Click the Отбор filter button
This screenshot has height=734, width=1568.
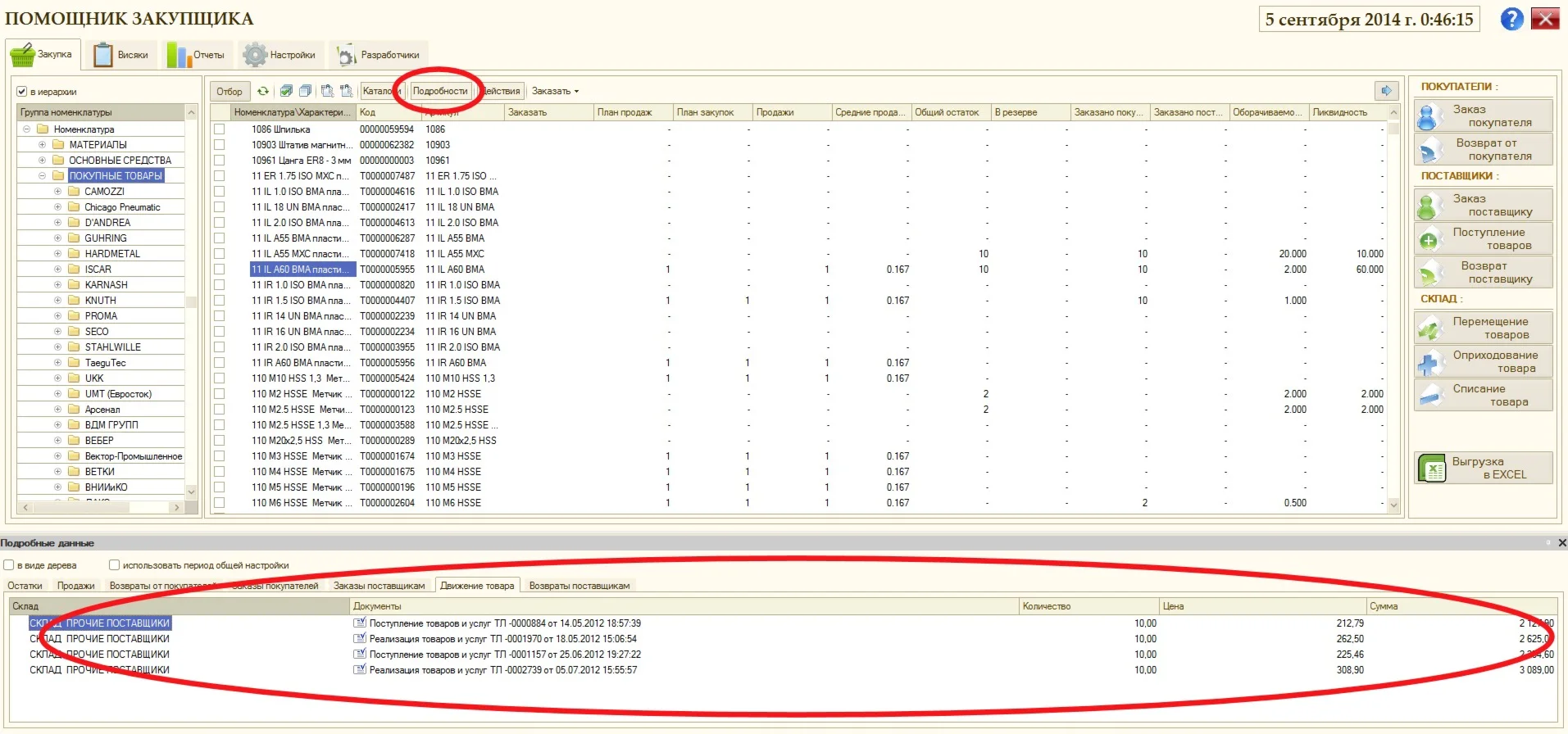click(230, 91)
